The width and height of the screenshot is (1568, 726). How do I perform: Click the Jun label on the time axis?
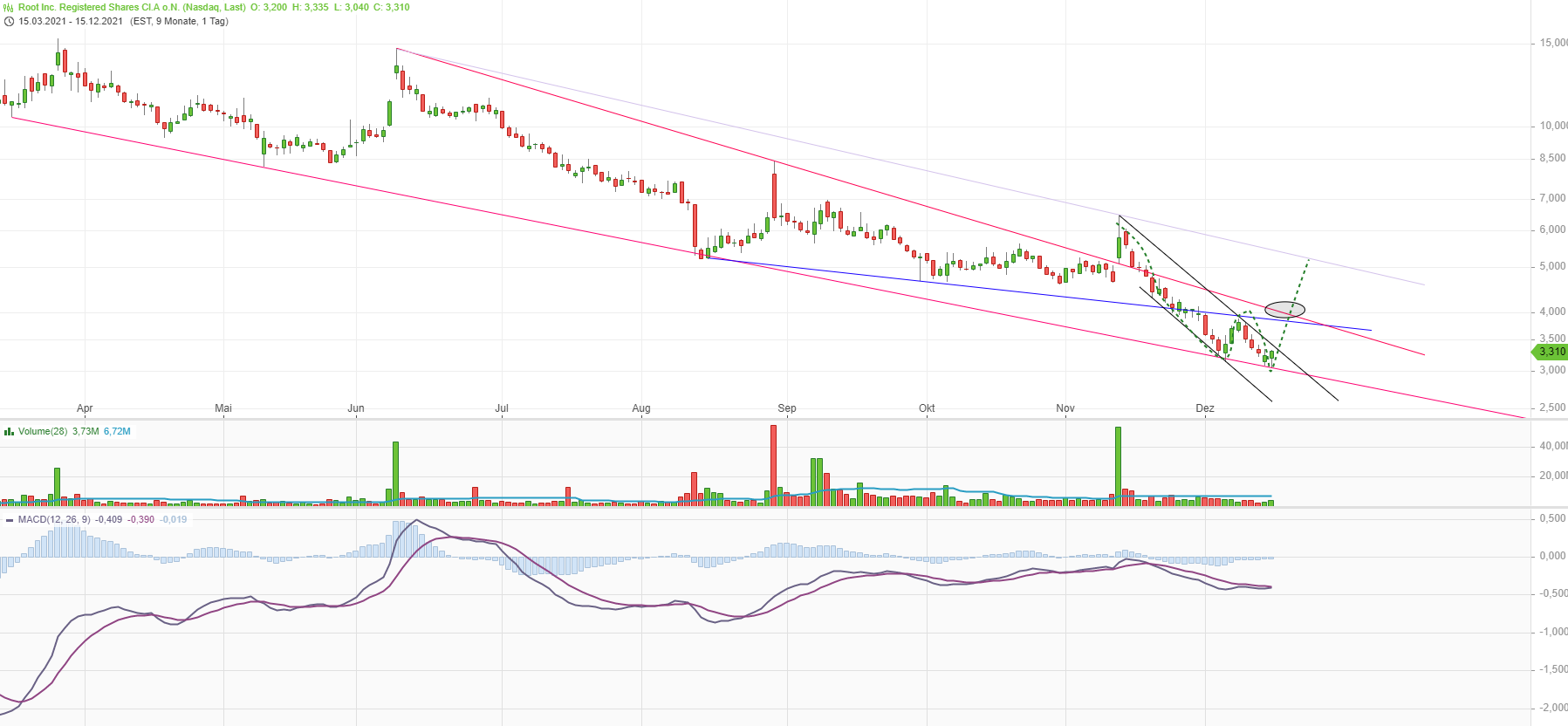[356, 408]
